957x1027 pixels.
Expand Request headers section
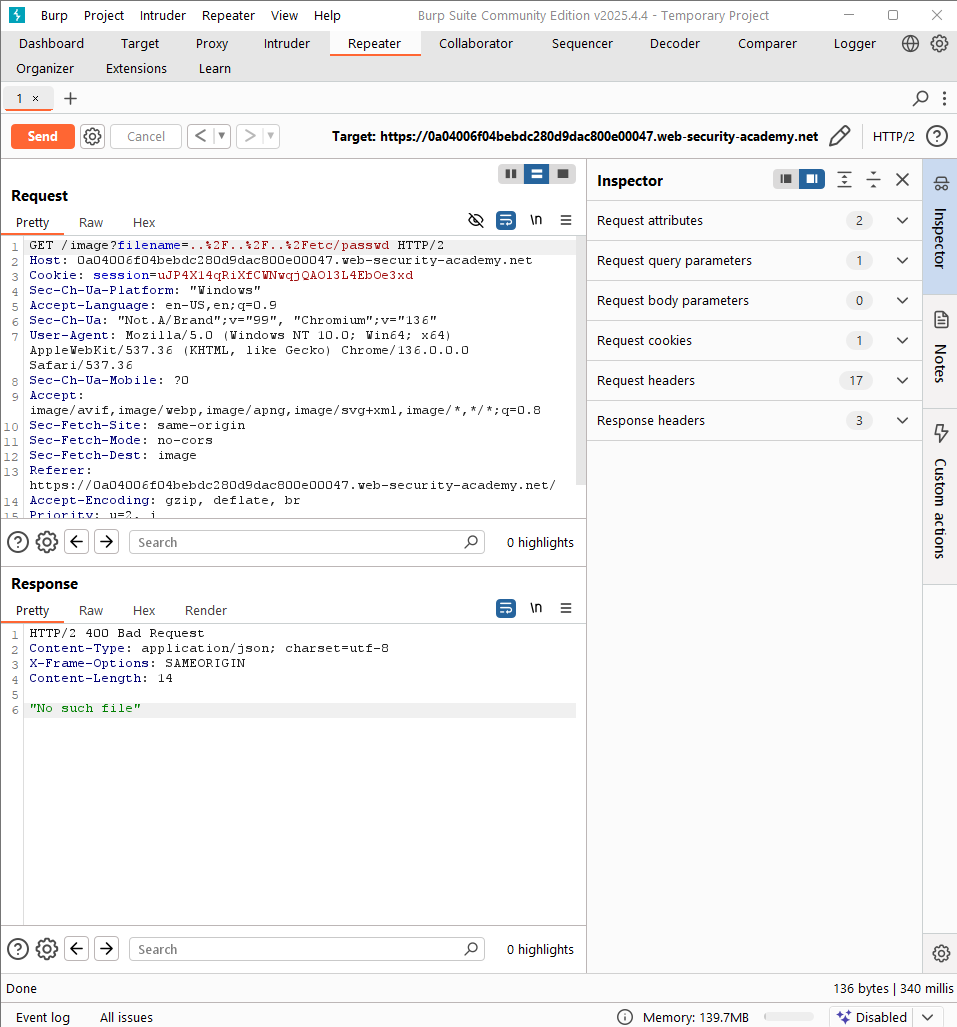pos(754,381)
